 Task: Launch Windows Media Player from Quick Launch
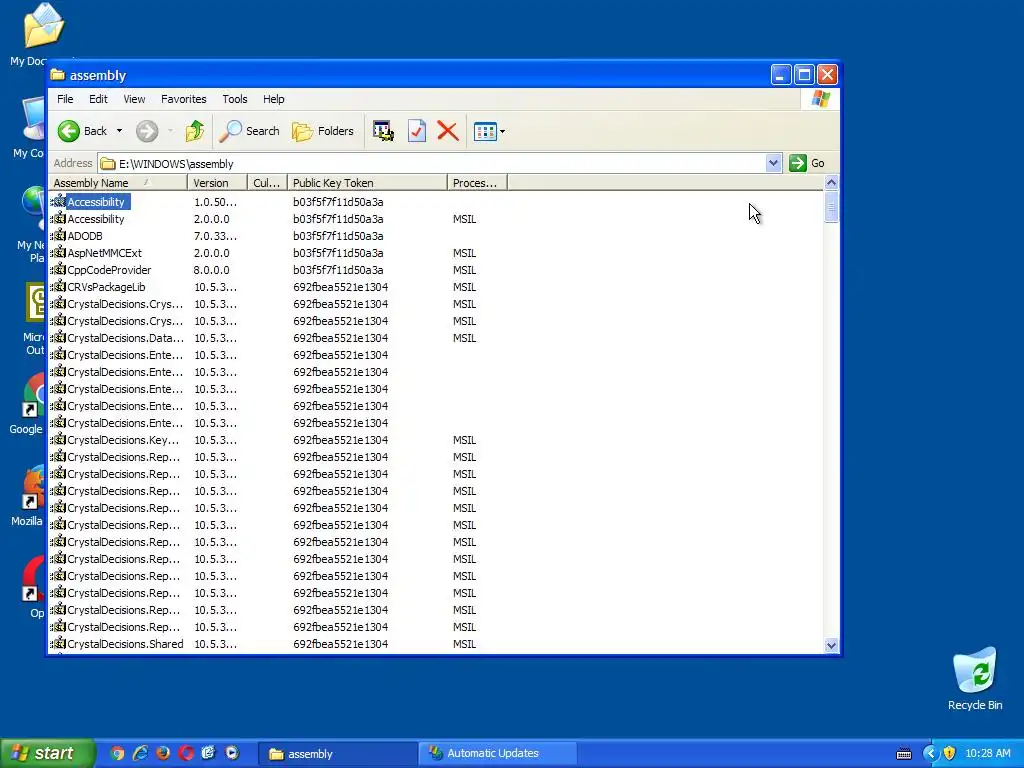point(232,754)
